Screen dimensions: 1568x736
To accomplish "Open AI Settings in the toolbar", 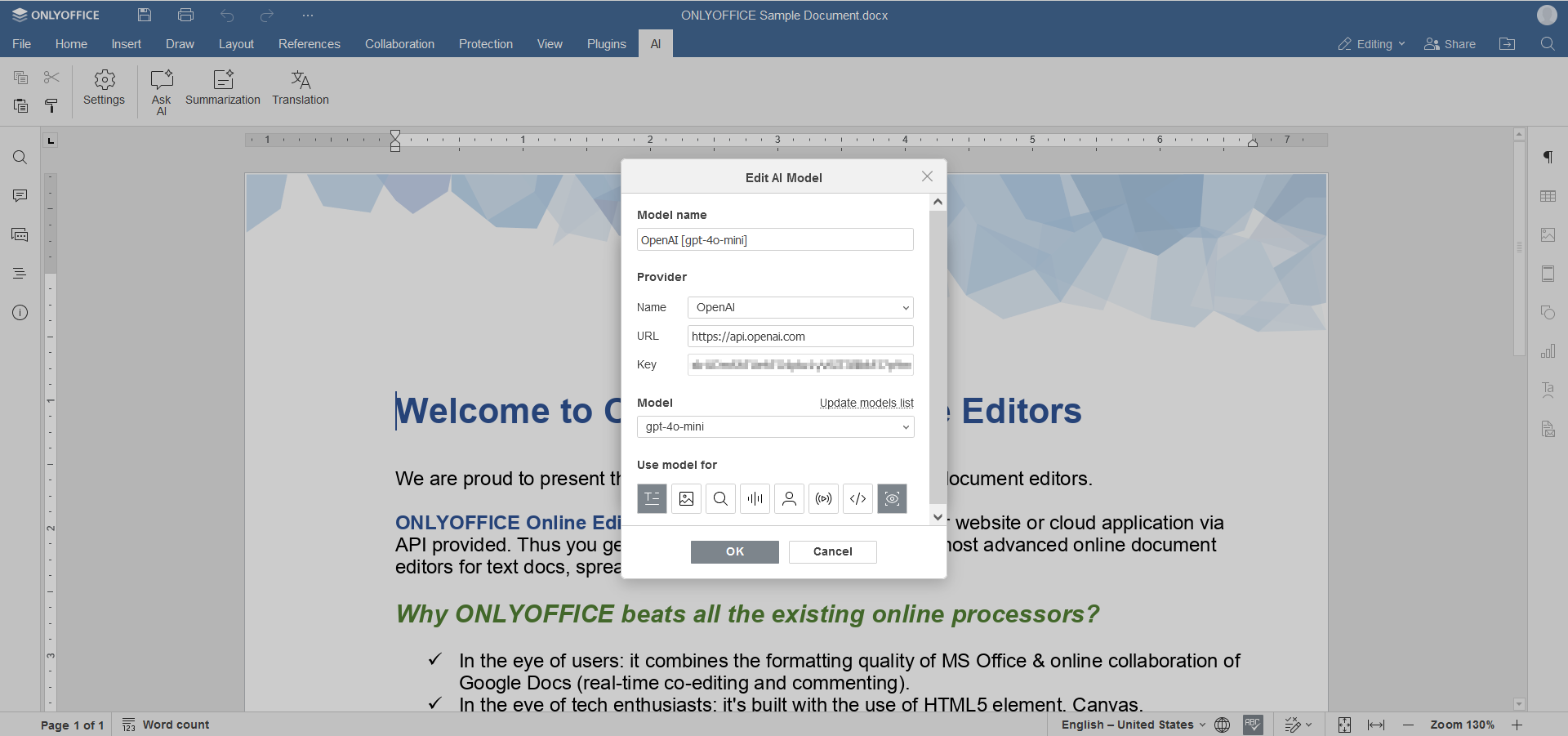I will (x=104, y=88).
